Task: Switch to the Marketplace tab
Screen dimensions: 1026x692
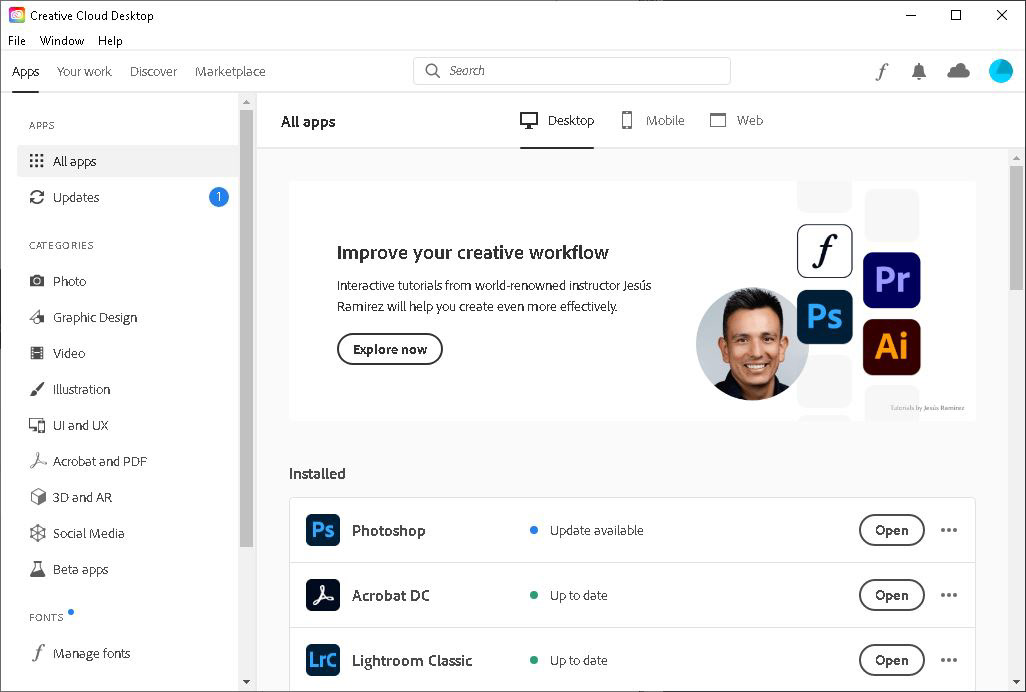Action: click(230, 71)
